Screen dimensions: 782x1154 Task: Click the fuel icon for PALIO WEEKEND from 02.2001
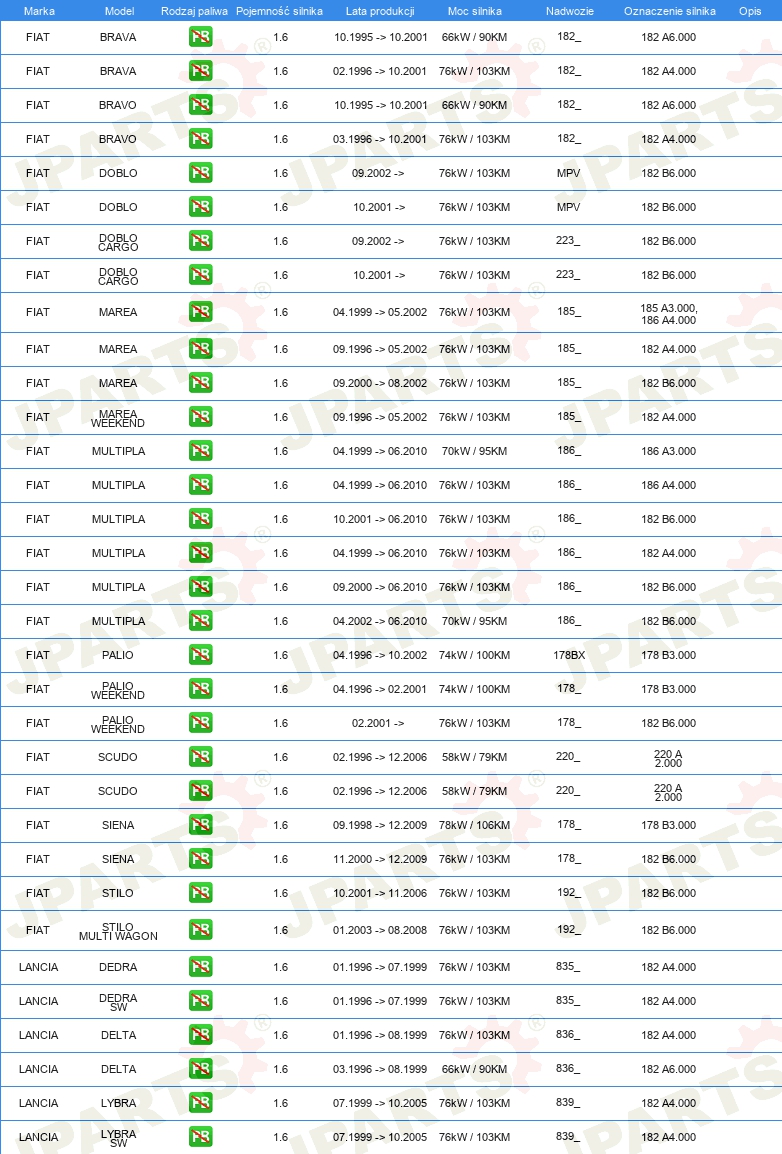pyautogui.click(x=200, y=723)
